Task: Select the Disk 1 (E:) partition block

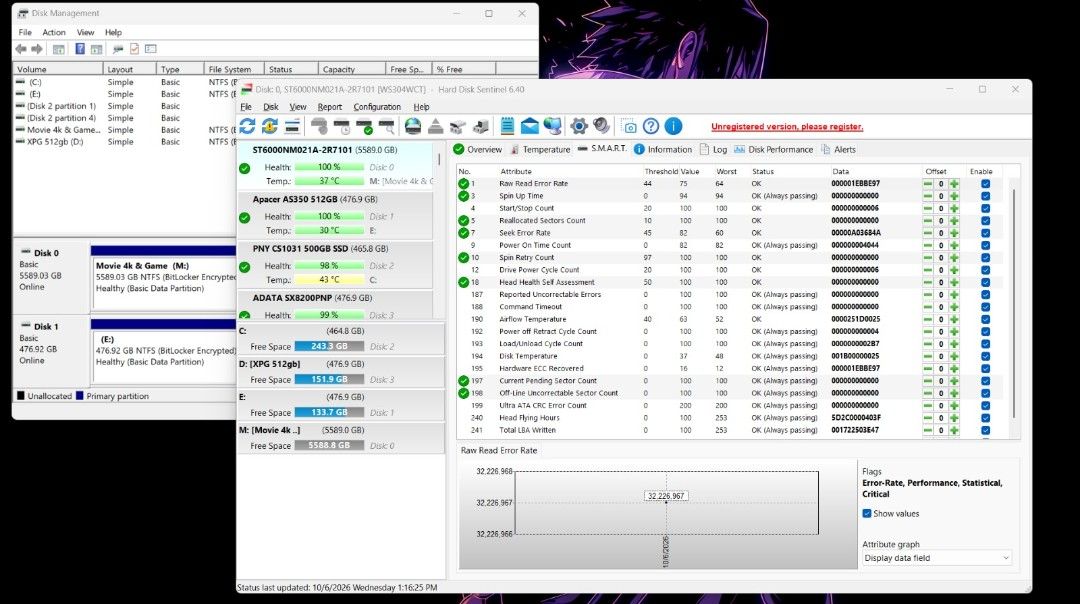Action: 164,351
